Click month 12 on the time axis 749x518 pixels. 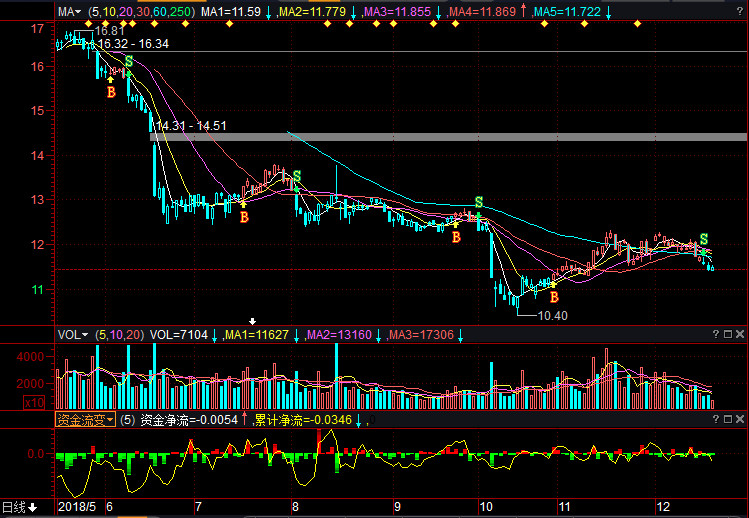click(x=663, y=507)
